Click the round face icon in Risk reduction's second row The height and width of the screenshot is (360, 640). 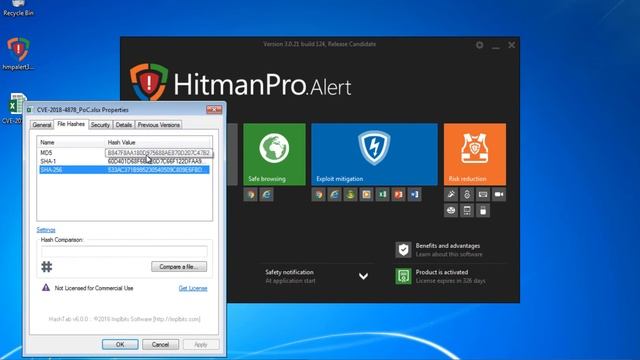coord(451,211)
